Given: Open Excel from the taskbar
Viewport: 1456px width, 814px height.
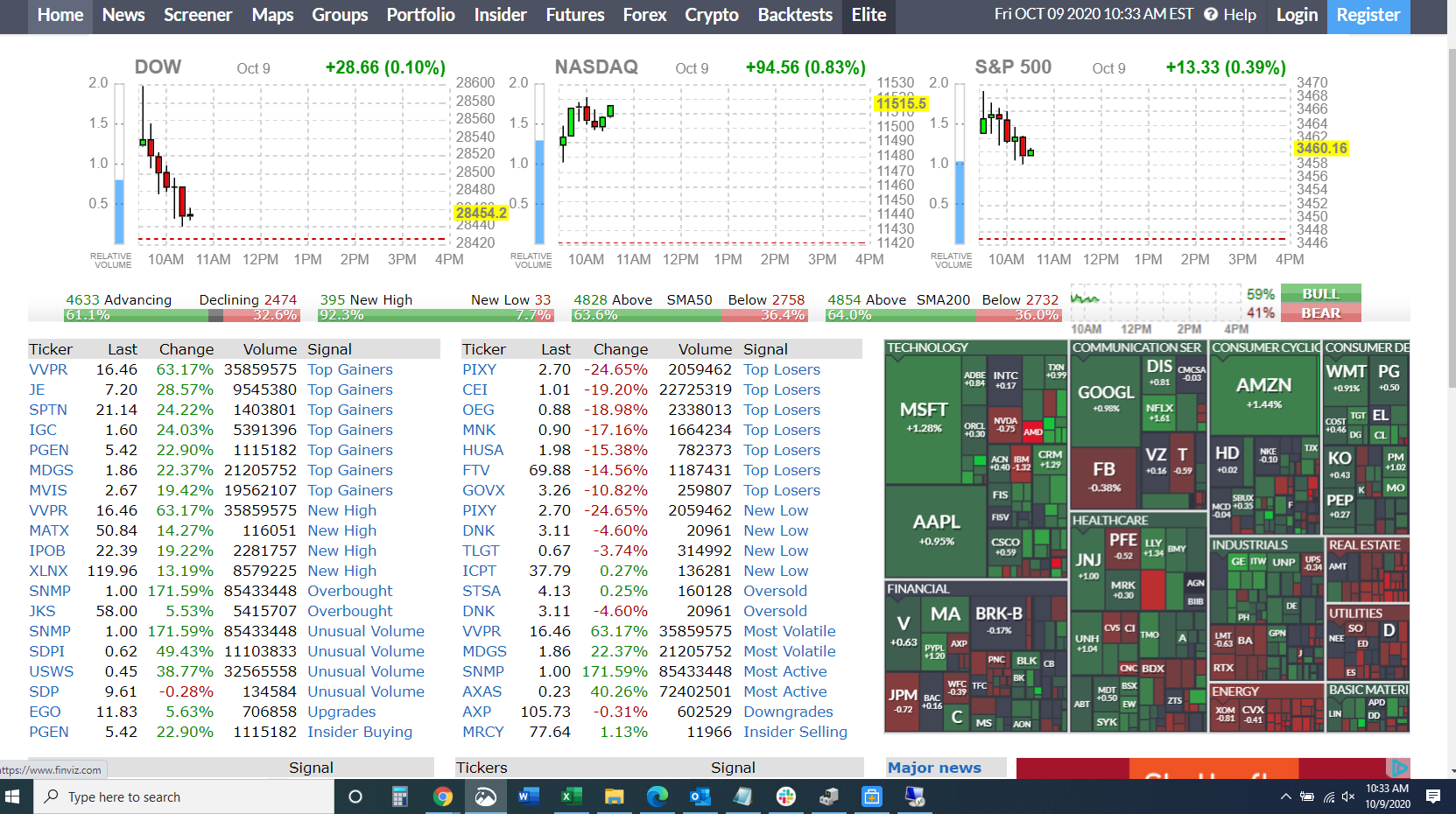Looking at the screenshot, I should coord(571,796).
